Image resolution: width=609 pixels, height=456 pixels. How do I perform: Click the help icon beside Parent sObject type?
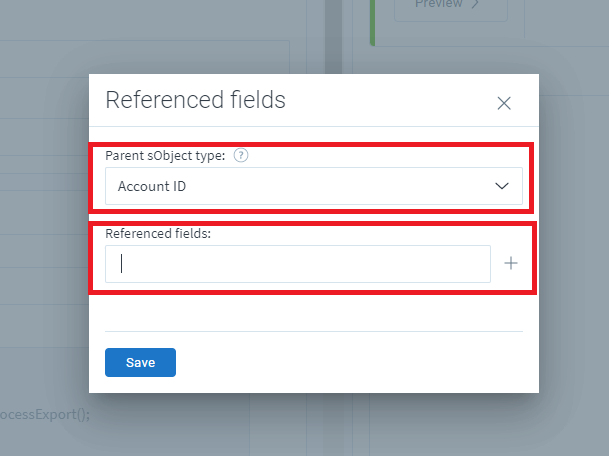click(240, 155)
